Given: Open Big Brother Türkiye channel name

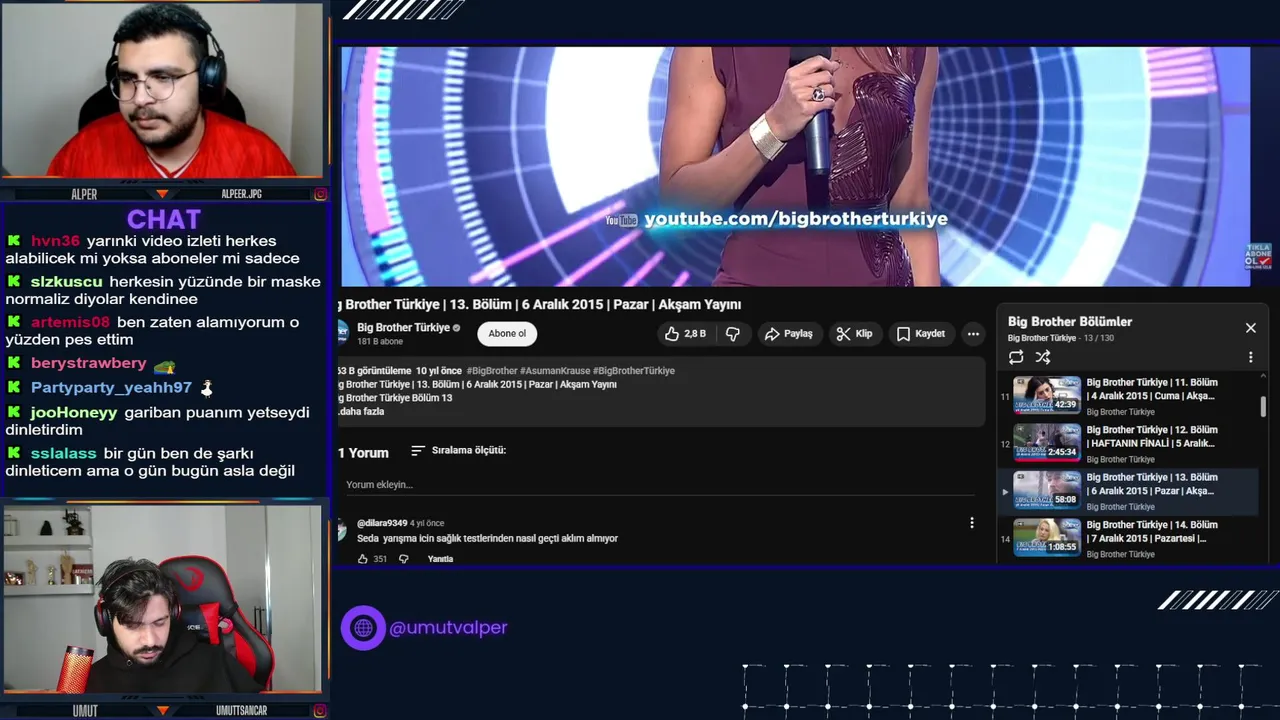Looking at the screenshot, I should point(403,328).
